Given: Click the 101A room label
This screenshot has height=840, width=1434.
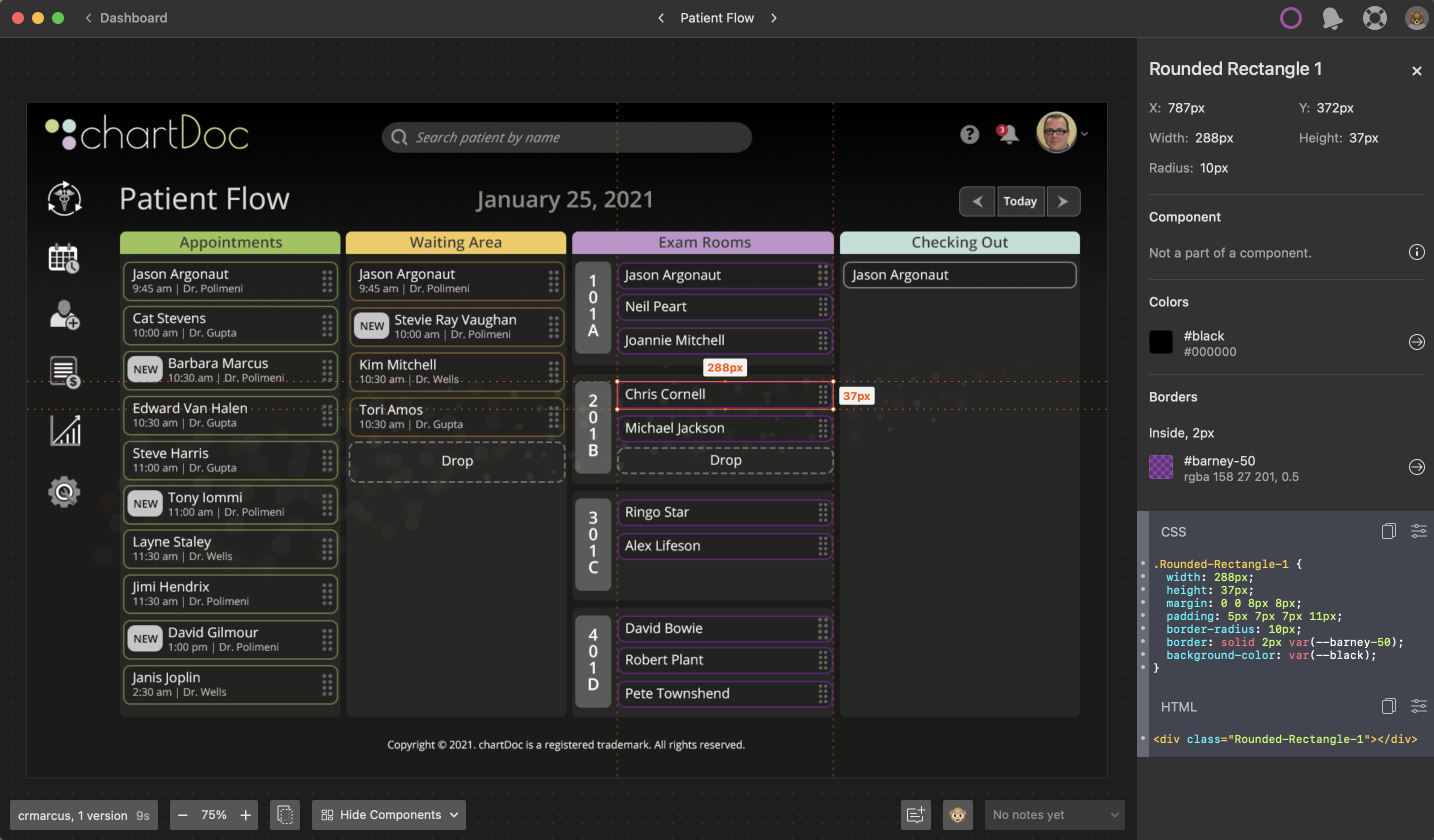Looking at the screenshot, I should (593, 307).
